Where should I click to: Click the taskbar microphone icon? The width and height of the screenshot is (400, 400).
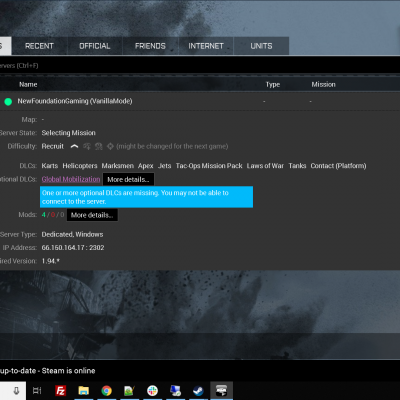[x=16, y=391]
